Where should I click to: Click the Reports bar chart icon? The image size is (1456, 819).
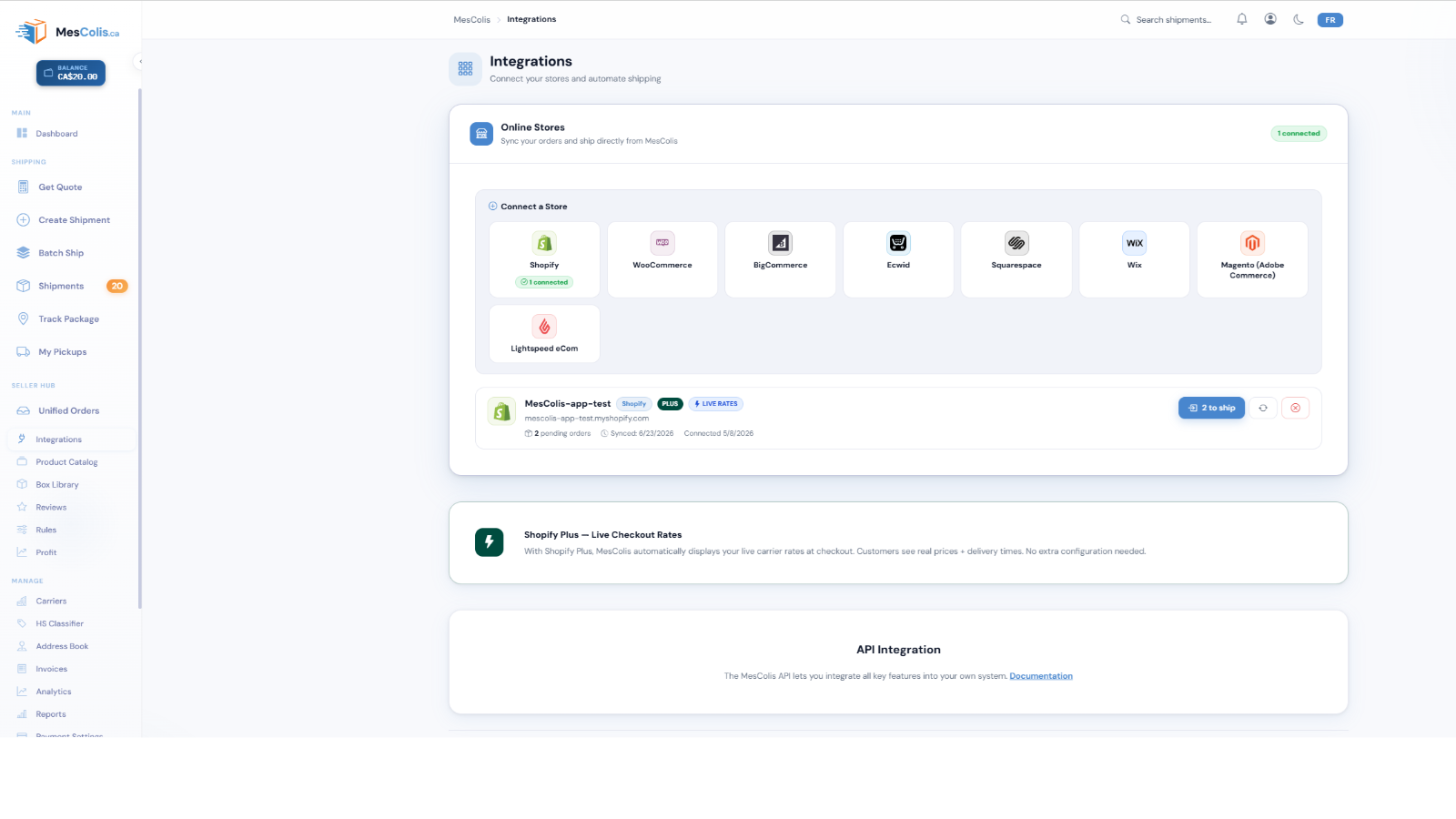22,714
